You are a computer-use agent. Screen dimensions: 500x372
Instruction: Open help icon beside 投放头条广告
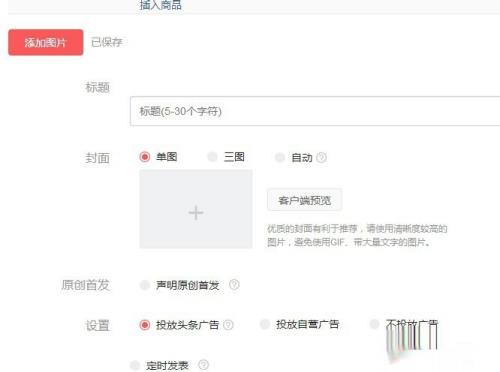(228, 325)
